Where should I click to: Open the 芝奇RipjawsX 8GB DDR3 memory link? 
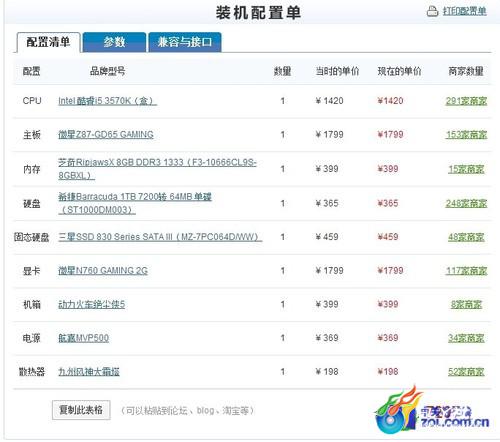coord(157,169)
